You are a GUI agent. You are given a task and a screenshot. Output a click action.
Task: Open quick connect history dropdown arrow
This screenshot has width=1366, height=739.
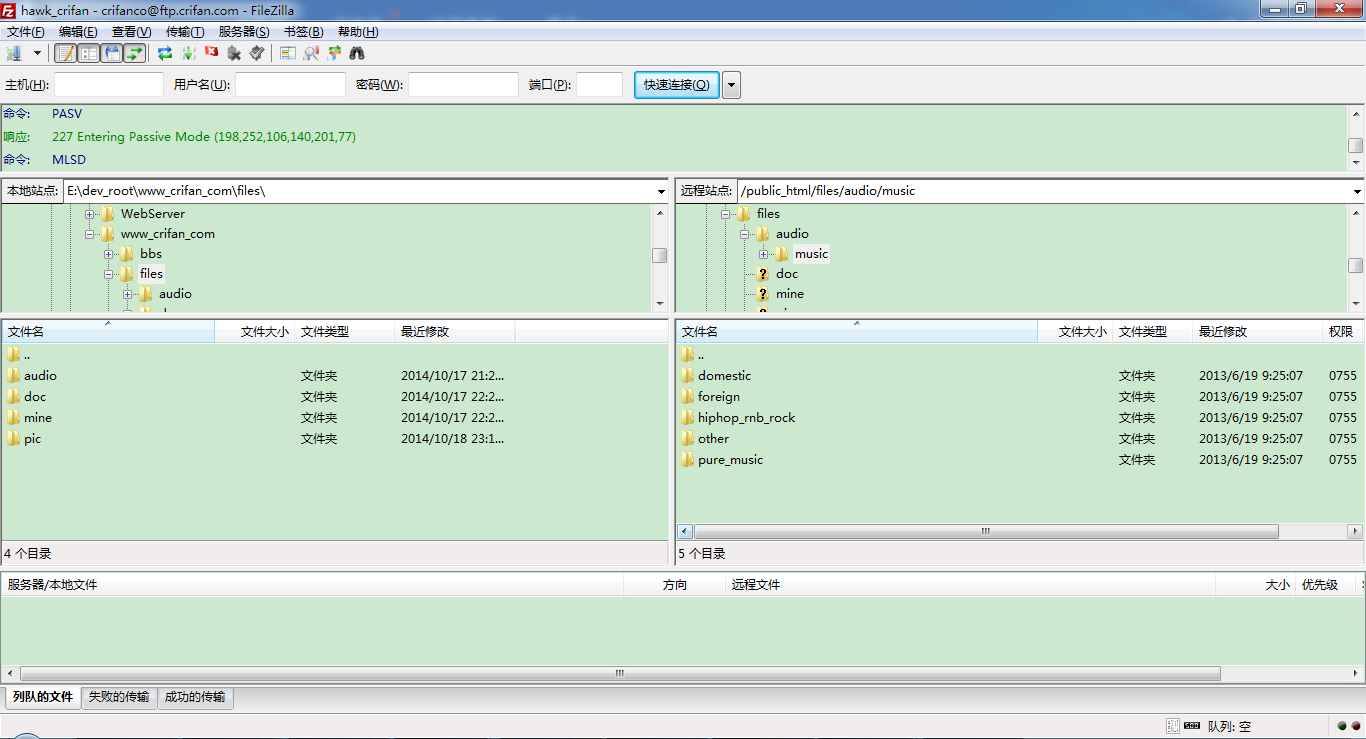732,85
